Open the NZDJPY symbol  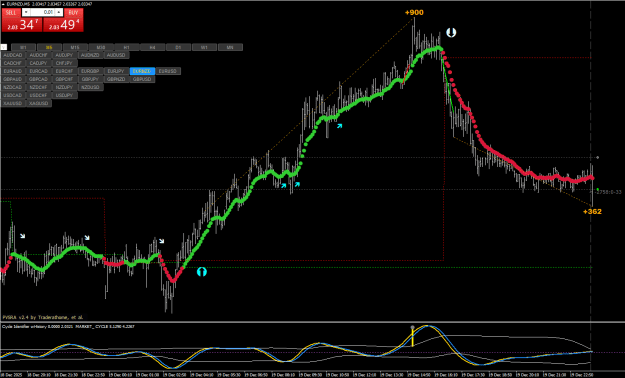65,87
